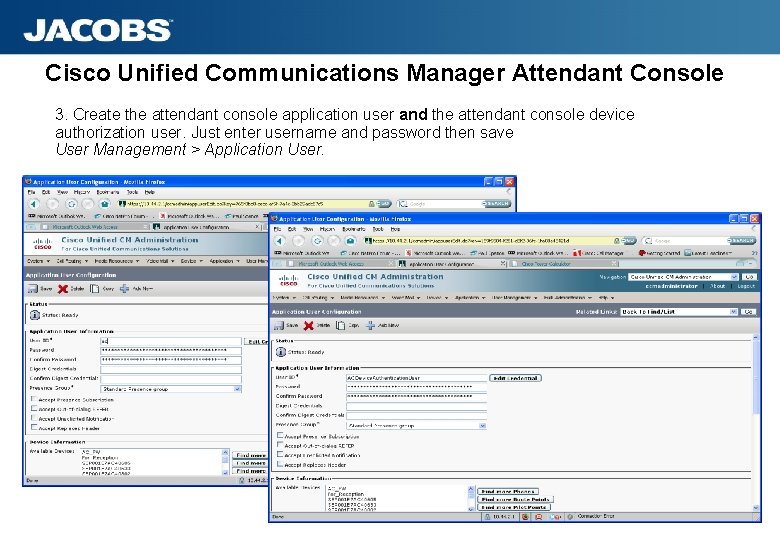Expand Call Routing menu in front window

click(318, 298)
